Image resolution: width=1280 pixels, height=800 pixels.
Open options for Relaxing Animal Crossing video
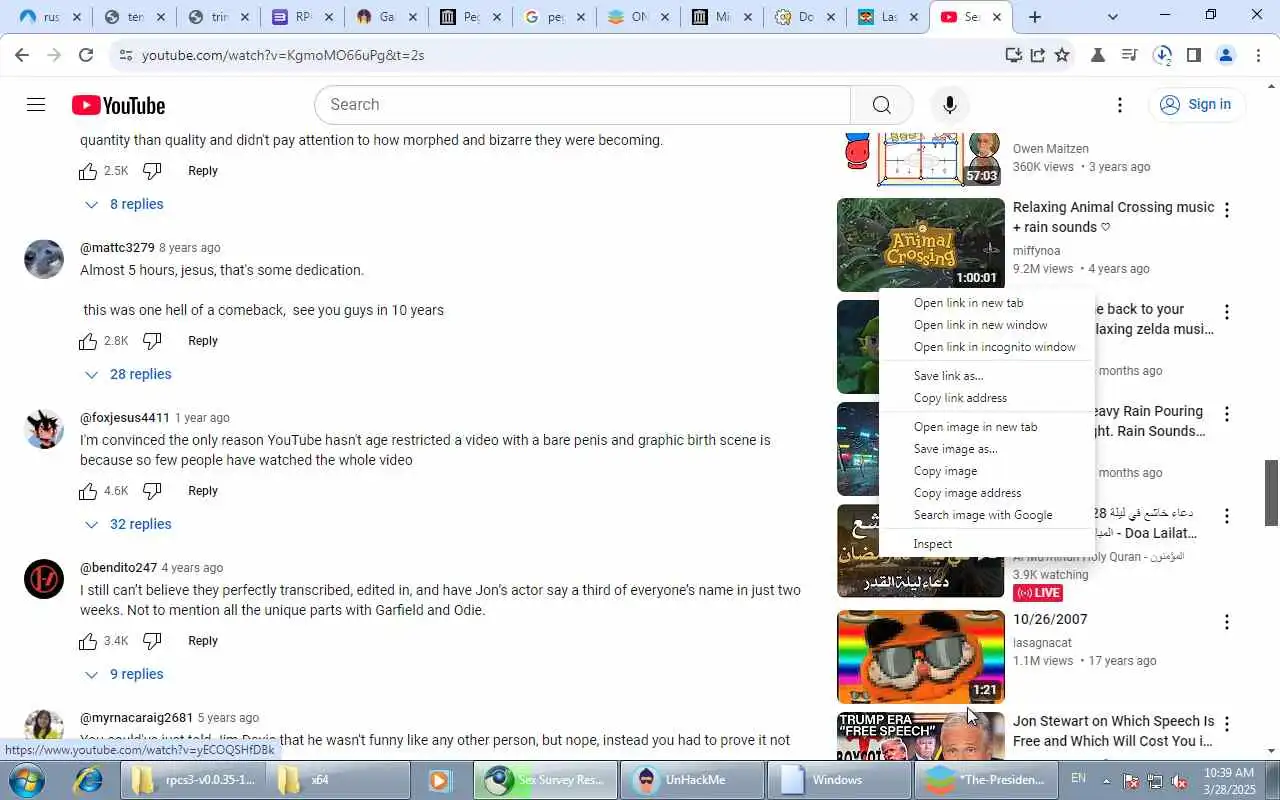[x=1227, y=210]
